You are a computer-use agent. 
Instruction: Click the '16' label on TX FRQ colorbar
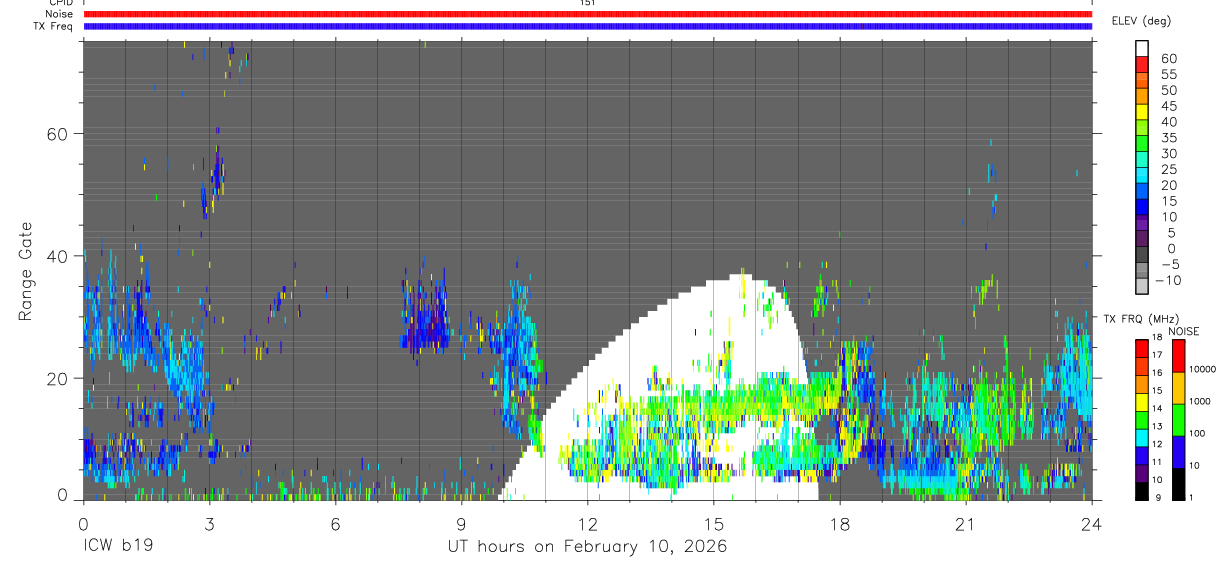point(1156,373)
